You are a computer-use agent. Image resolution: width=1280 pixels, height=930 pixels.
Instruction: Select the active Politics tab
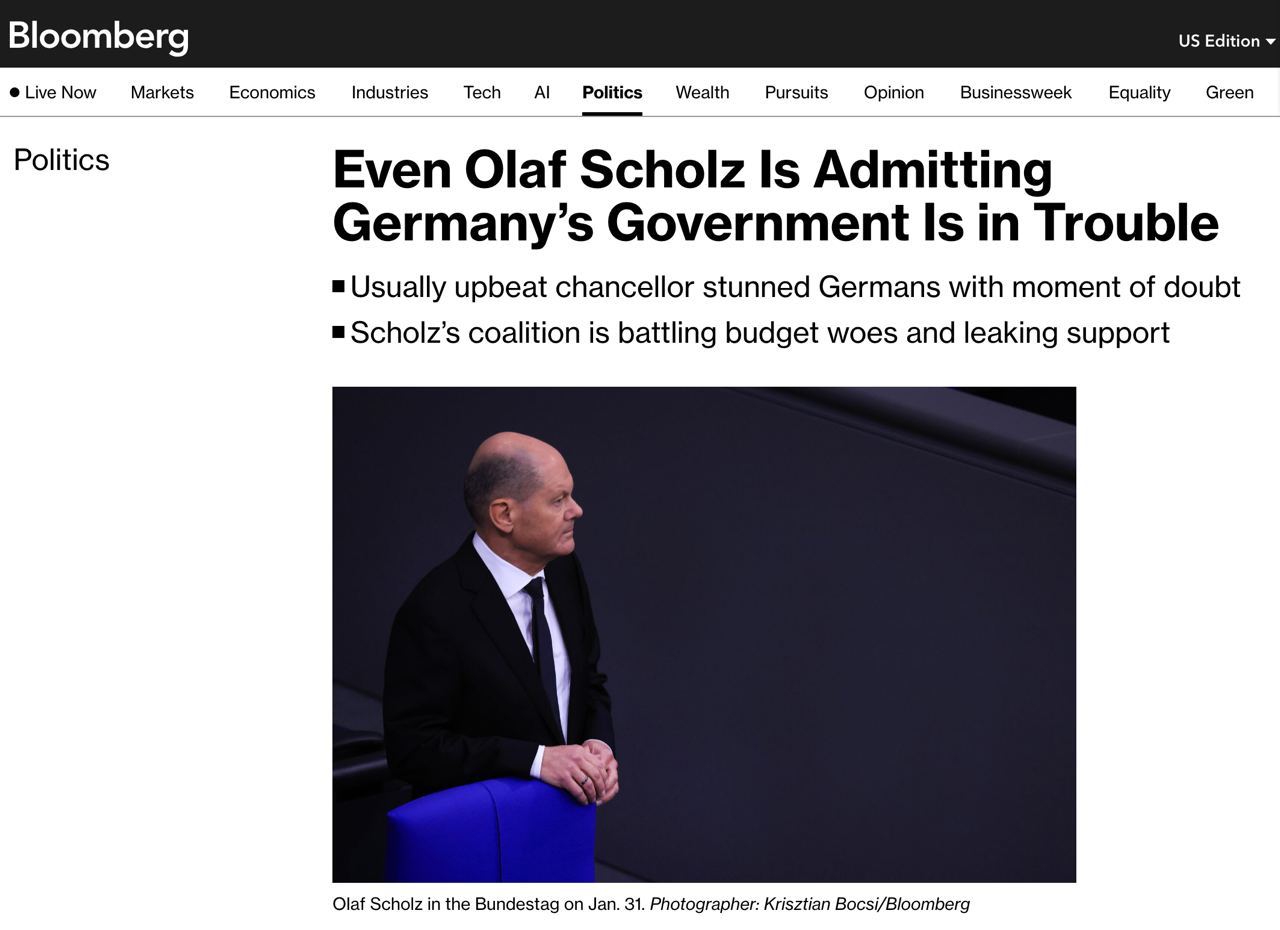coord(612,93)
